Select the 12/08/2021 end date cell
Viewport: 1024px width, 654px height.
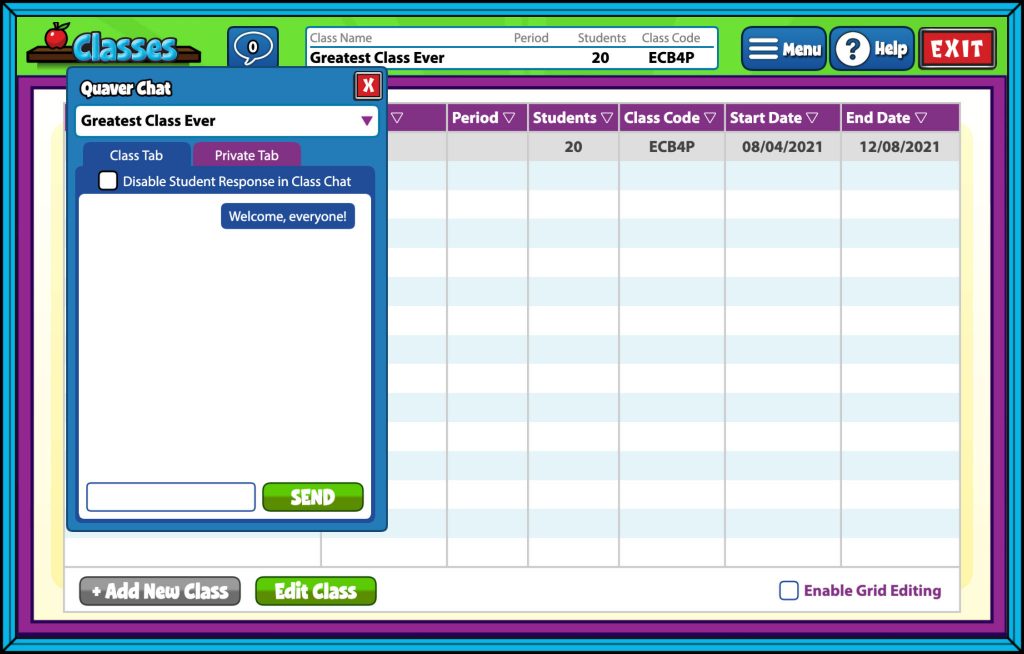click(x=899, y=146)
